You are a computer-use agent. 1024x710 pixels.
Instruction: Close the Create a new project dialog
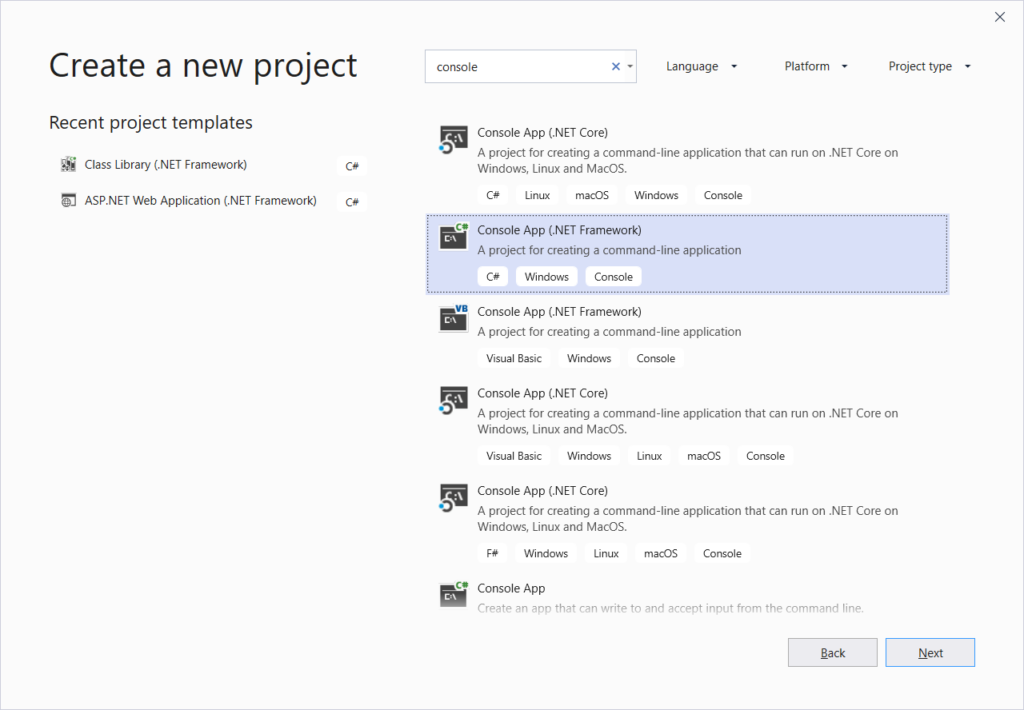point(999,17)
